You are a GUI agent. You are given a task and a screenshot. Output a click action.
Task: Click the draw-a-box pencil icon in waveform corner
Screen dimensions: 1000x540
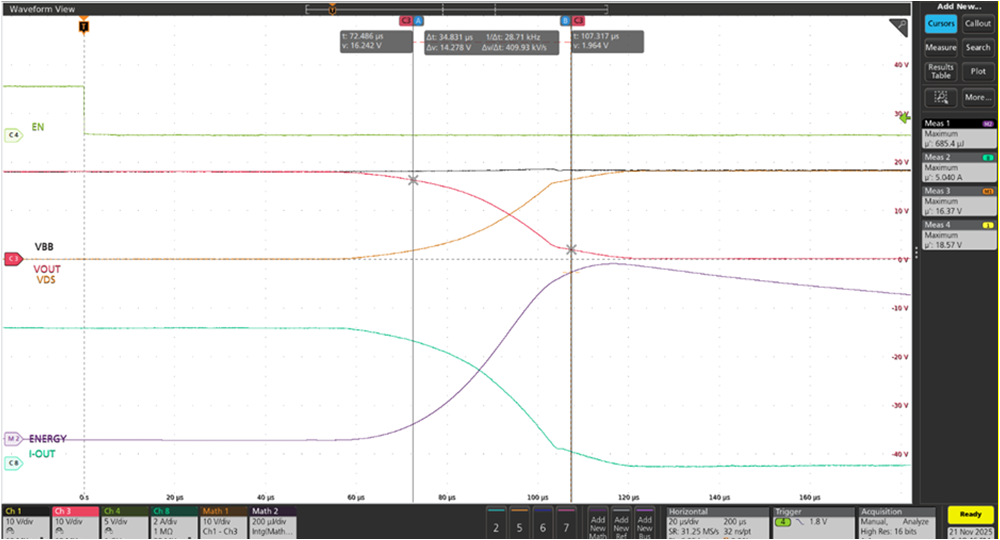[899, 27]
